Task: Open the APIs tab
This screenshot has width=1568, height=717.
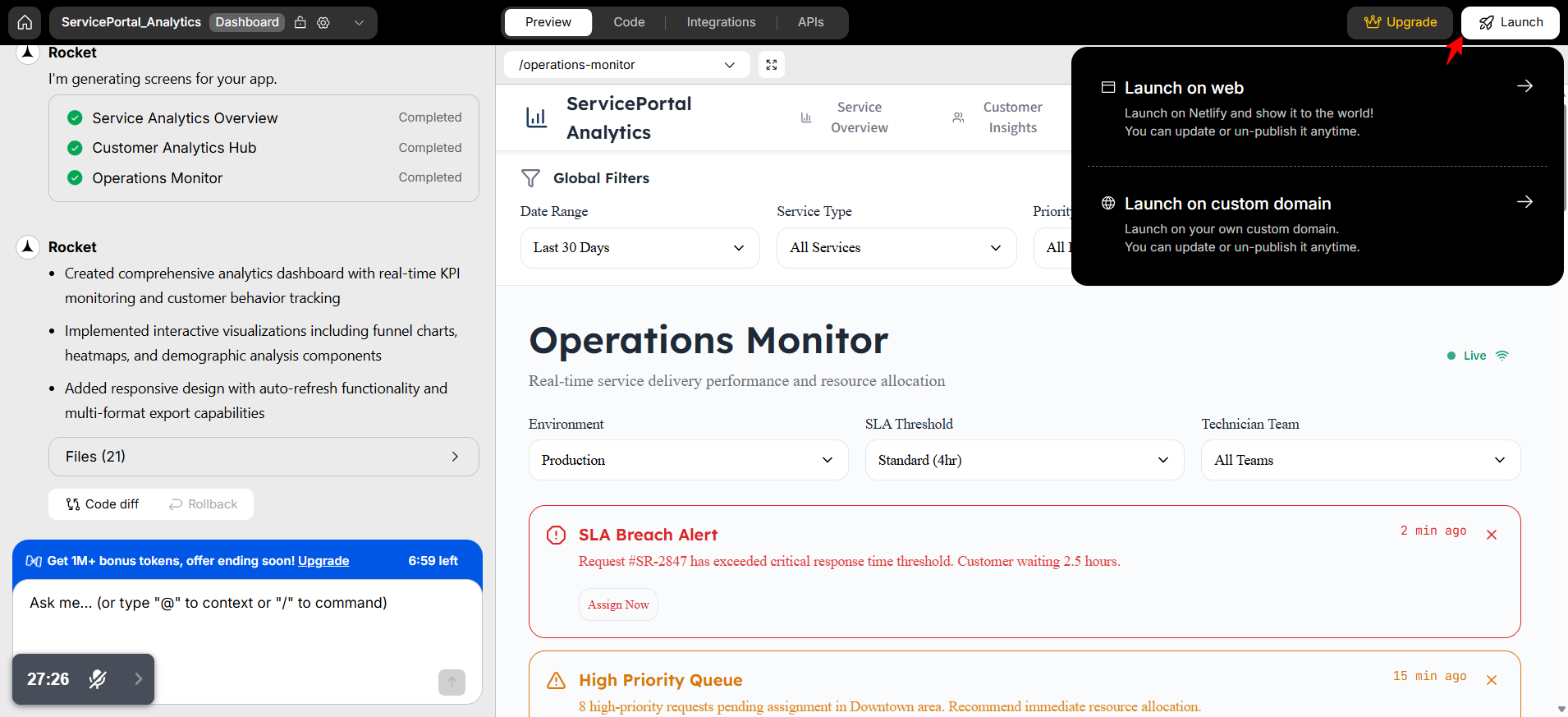Action: pyautogui.click(x=810, y=22)
